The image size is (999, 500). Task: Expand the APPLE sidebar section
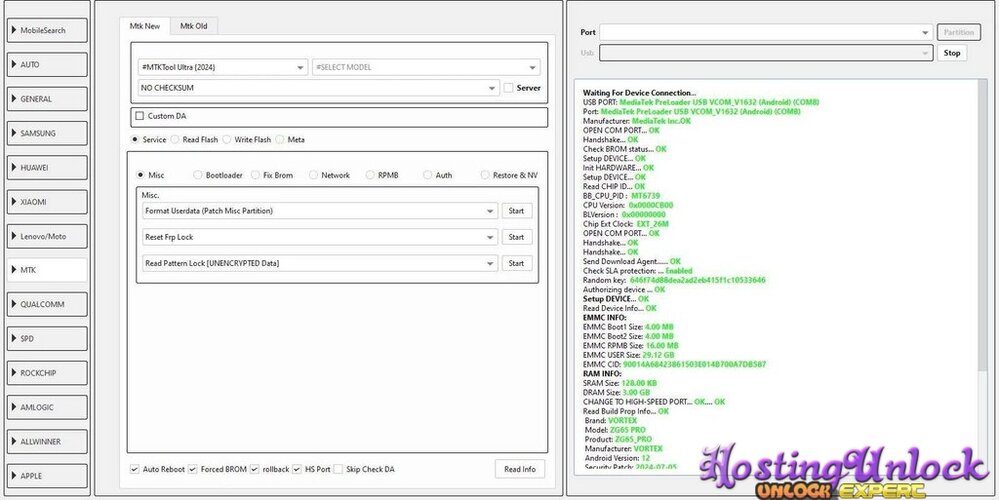[47, 476]
